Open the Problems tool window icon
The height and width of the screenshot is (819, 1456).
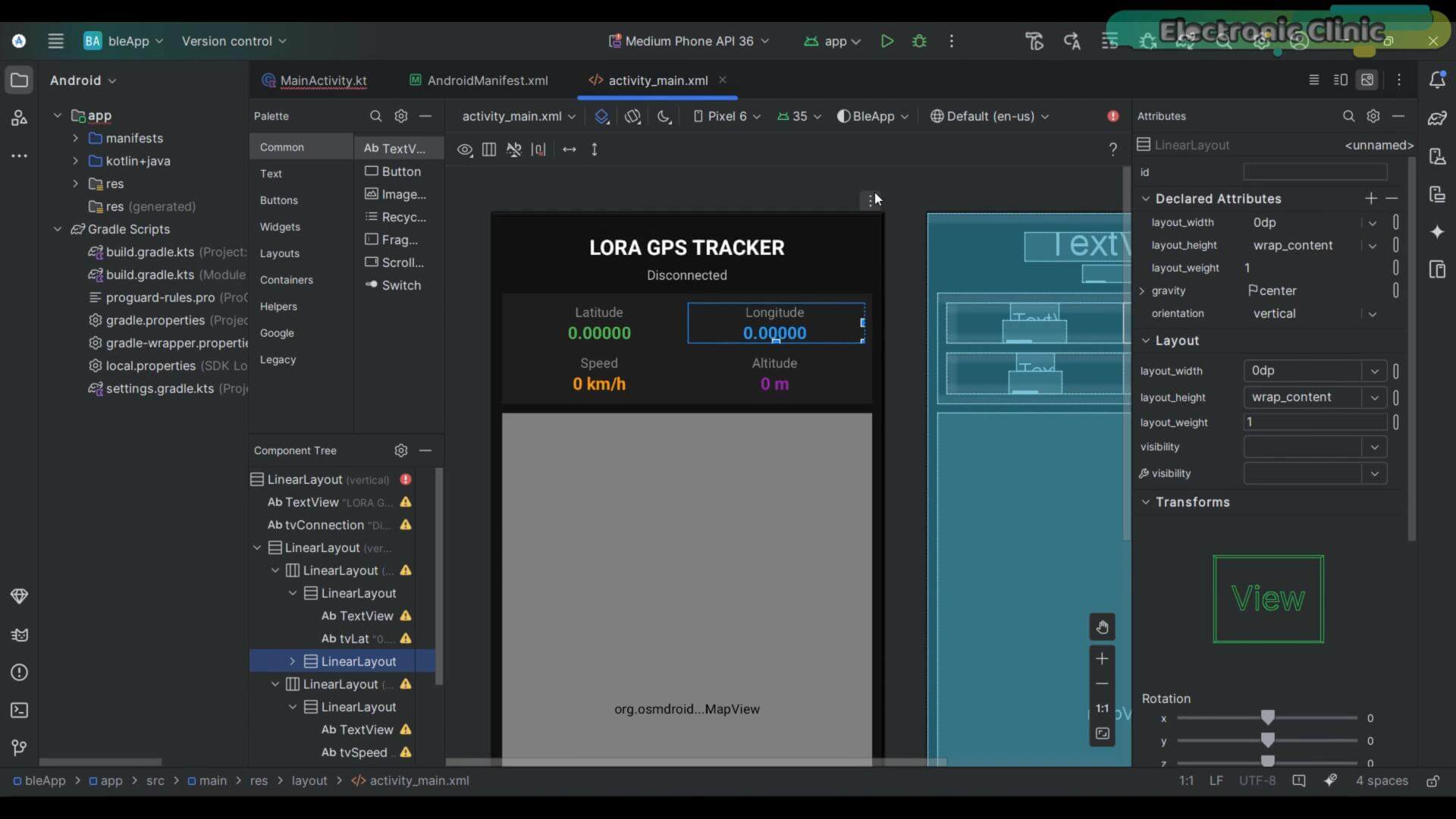pyautogui.click(x=19, y=673)
